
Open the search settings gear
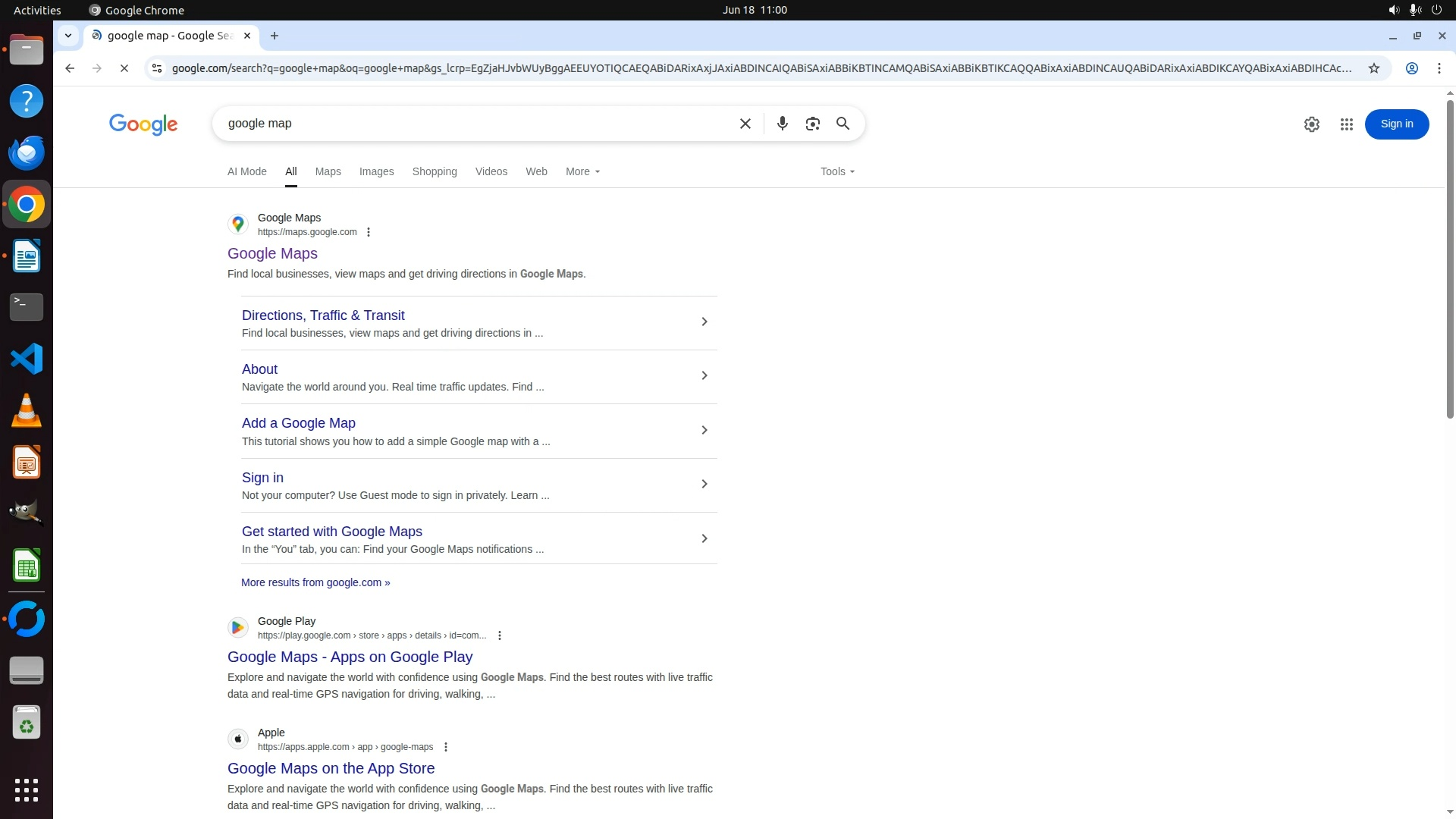(x=1311, y=124)
